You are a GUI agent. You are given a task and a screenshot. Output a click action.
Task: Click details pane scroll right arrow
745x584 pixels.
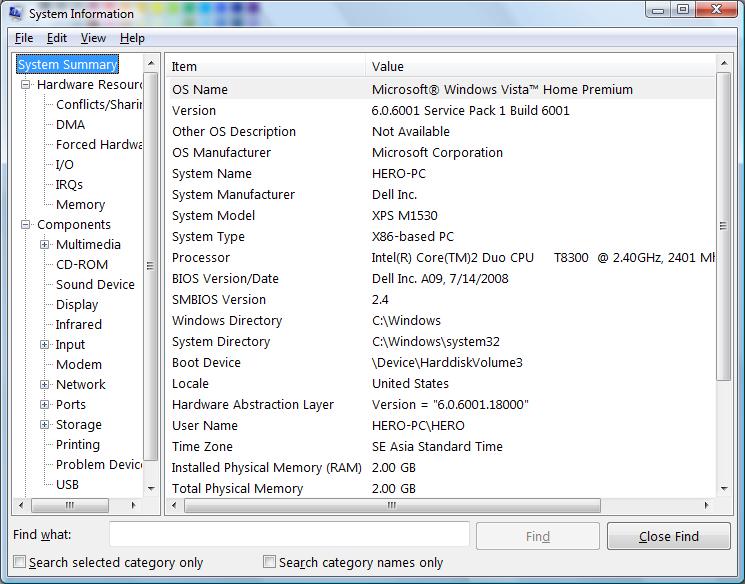[x=706, y=505]
